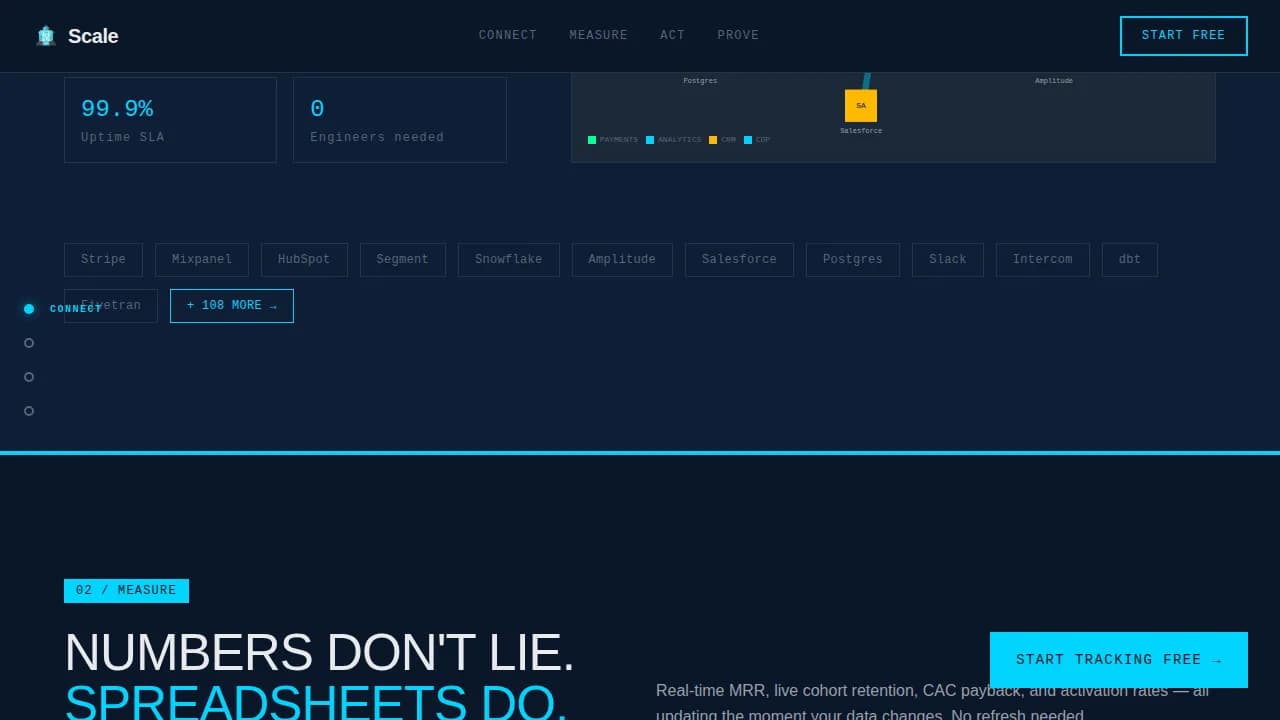Jump to third section dot in side nav
Viewport: 1280px width, 720px height.
(29, 377)
